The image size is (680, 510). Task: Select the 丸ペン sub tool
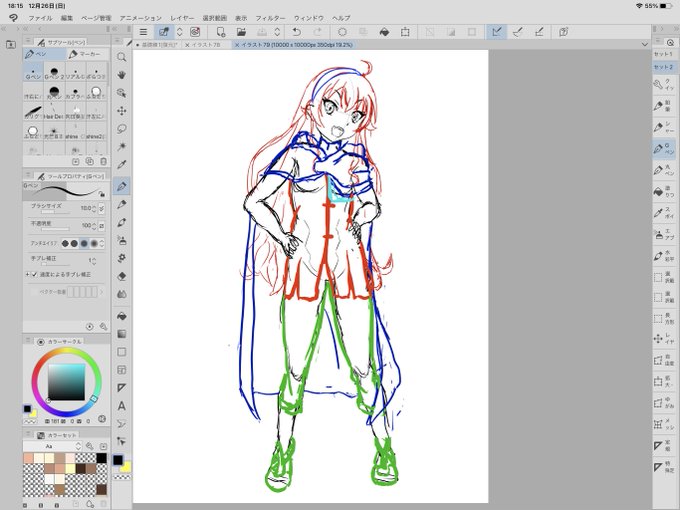54,92
